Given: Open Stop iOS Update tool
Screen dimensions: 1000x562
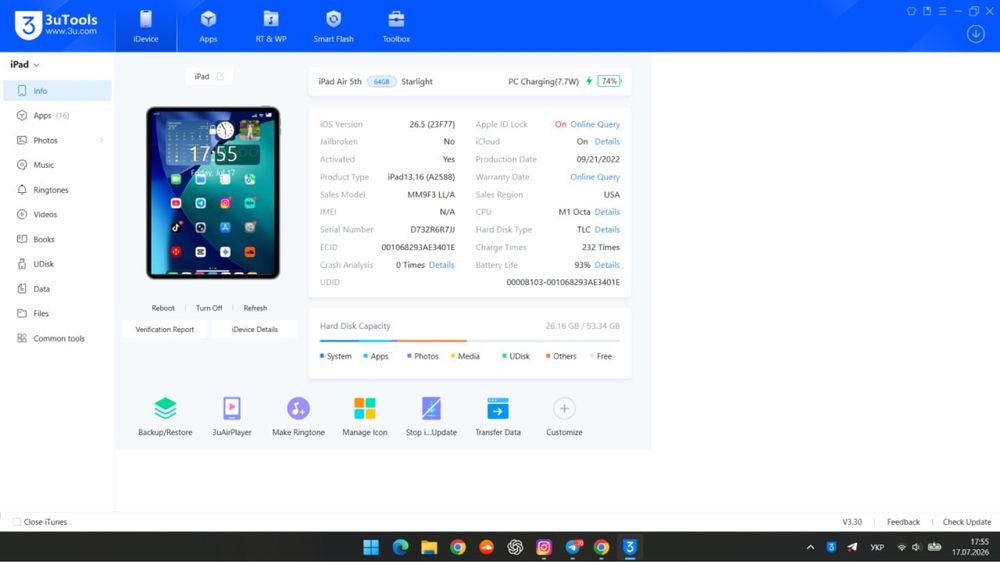Looking at the screenshot, I should tap(431, 417).
